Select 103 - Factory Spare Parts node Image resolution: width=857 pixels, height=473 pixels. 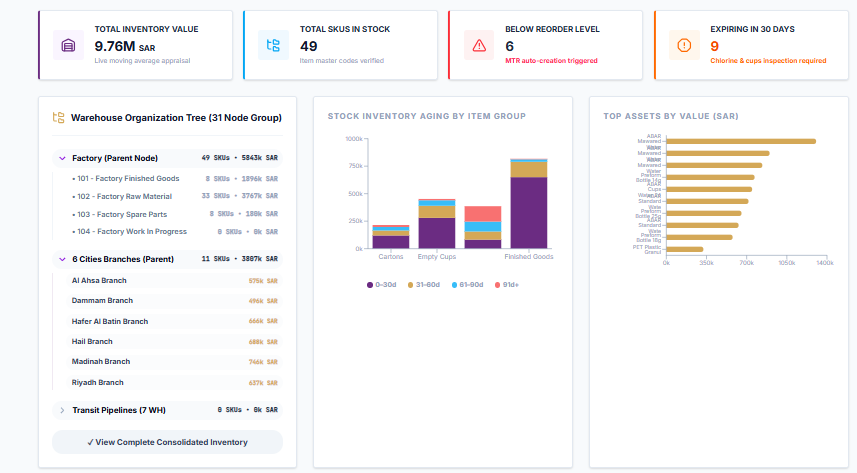[167, 214]
